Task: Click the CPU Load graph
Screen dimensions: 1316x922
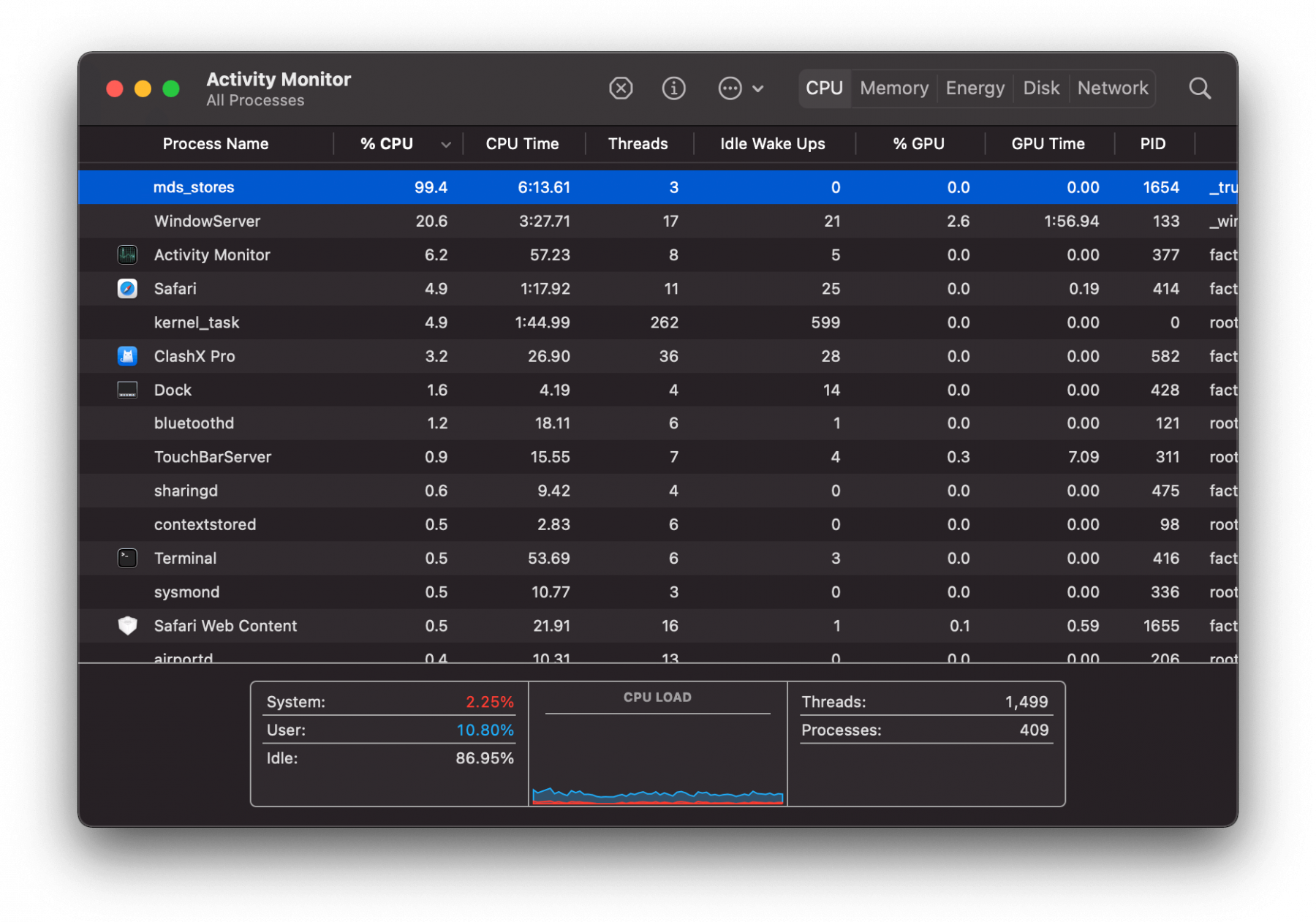Action: point(657,760)
